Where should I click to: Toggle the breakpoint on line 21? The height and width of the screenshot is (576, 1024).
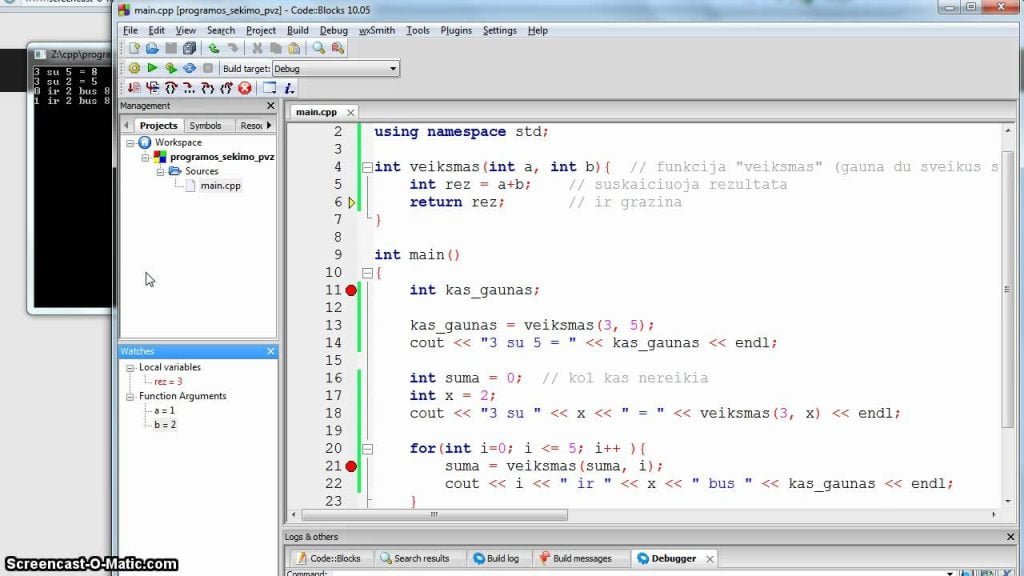pyautogui.click(x=351, y=466)
